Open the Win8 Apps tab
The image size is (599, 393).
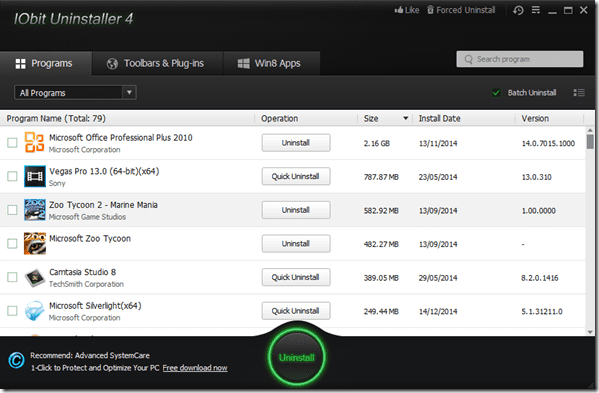pyautogui.click(x=272, y=63)
